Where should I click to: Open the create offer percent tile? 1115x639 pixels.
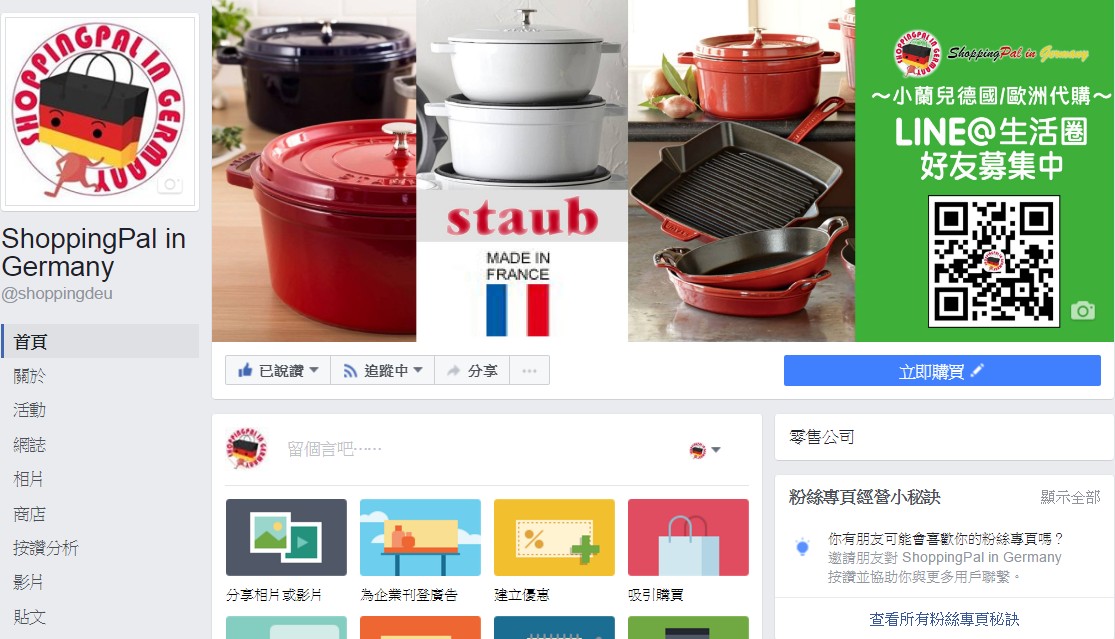pos(554,537)
